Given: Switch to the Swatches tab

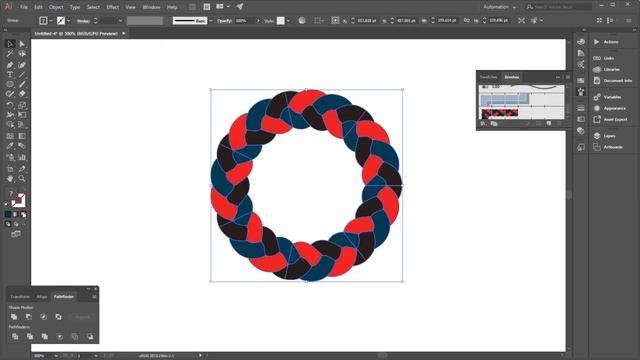Looking at the screenshot, I should [489, 77].
